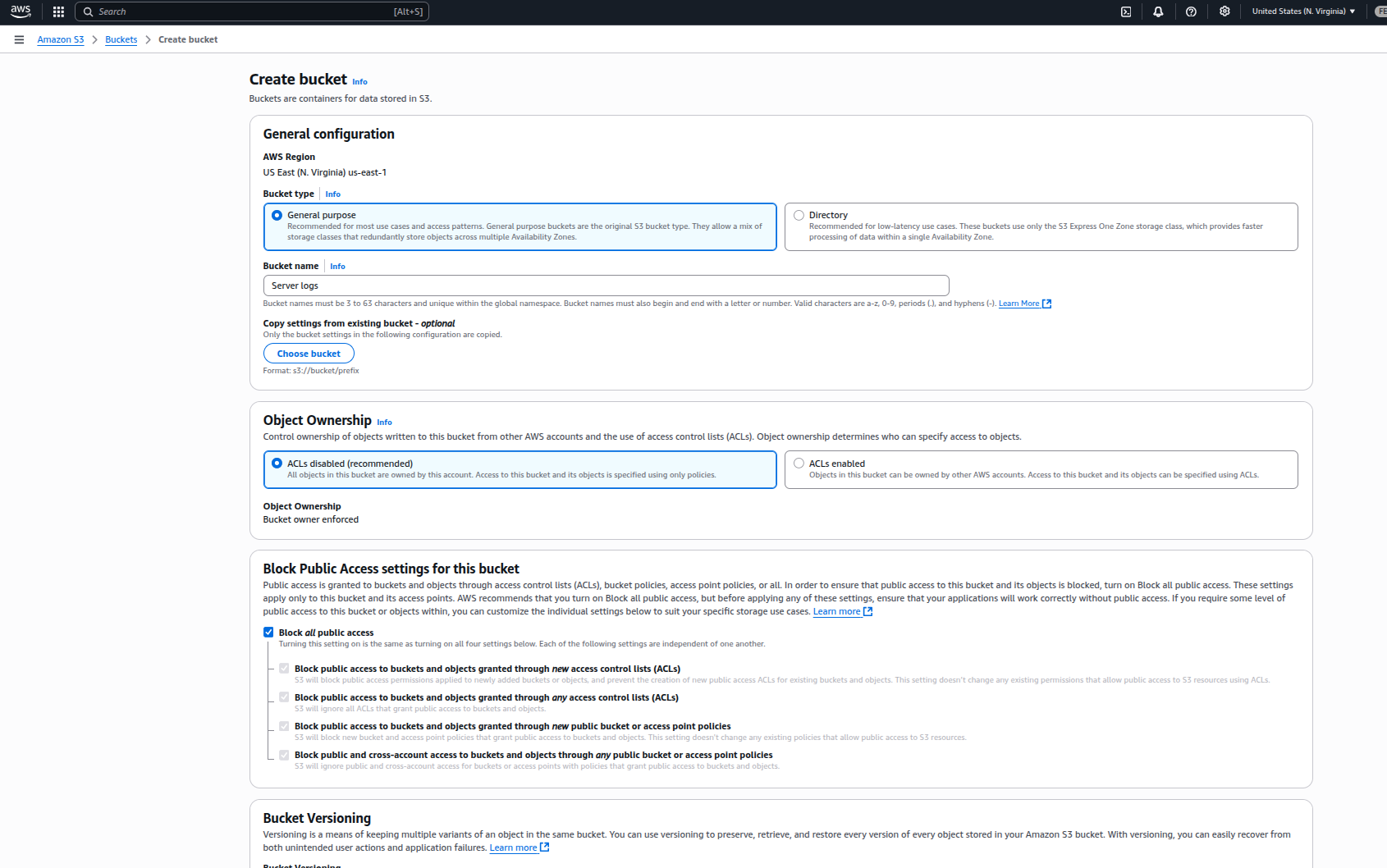This screenshot has width=1387, height=868.
Task: Click the Choose bucket button
Action: tap(309, 354)
